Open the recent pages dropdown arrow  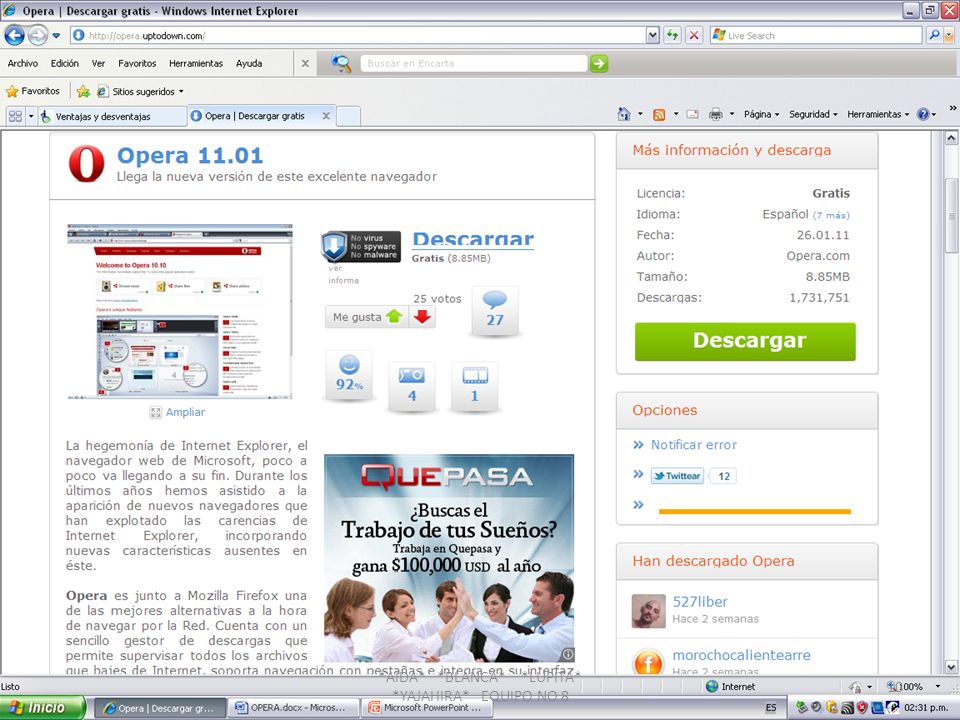click(x=56, y=36)
